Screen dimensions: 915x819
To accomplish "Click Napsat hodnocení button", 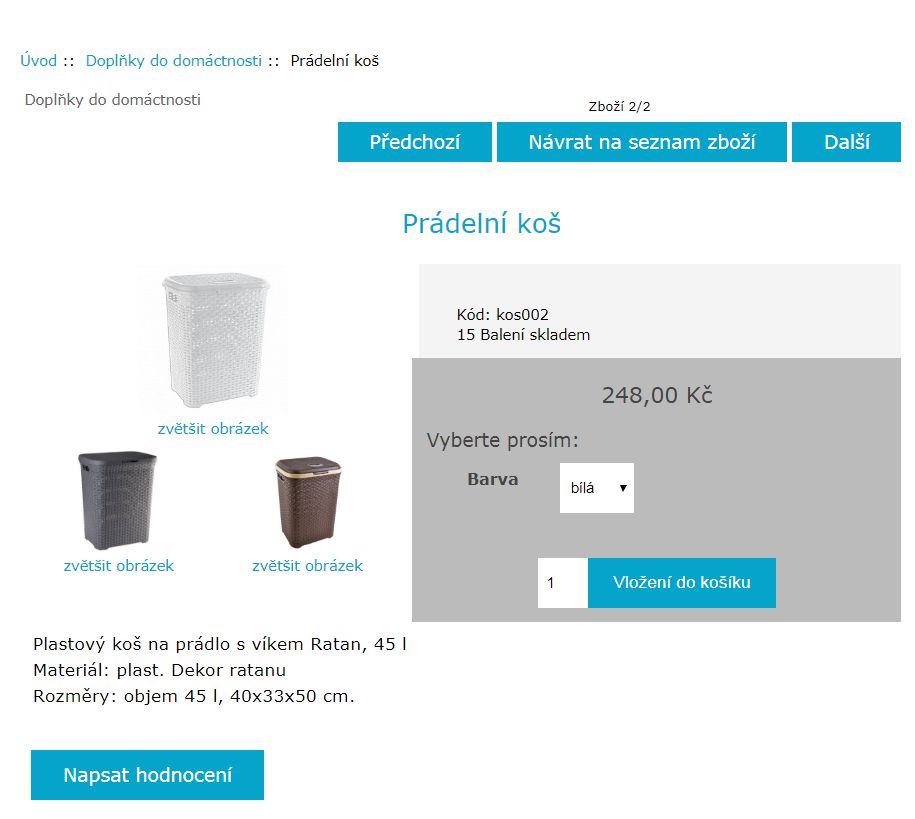I will click(147, 775).
